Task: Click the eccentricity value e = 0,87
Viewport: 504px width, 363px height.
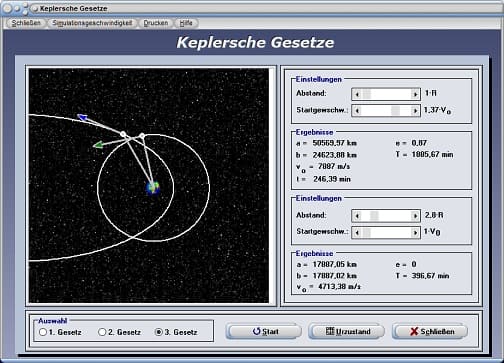Action: (x=411, y=143)
